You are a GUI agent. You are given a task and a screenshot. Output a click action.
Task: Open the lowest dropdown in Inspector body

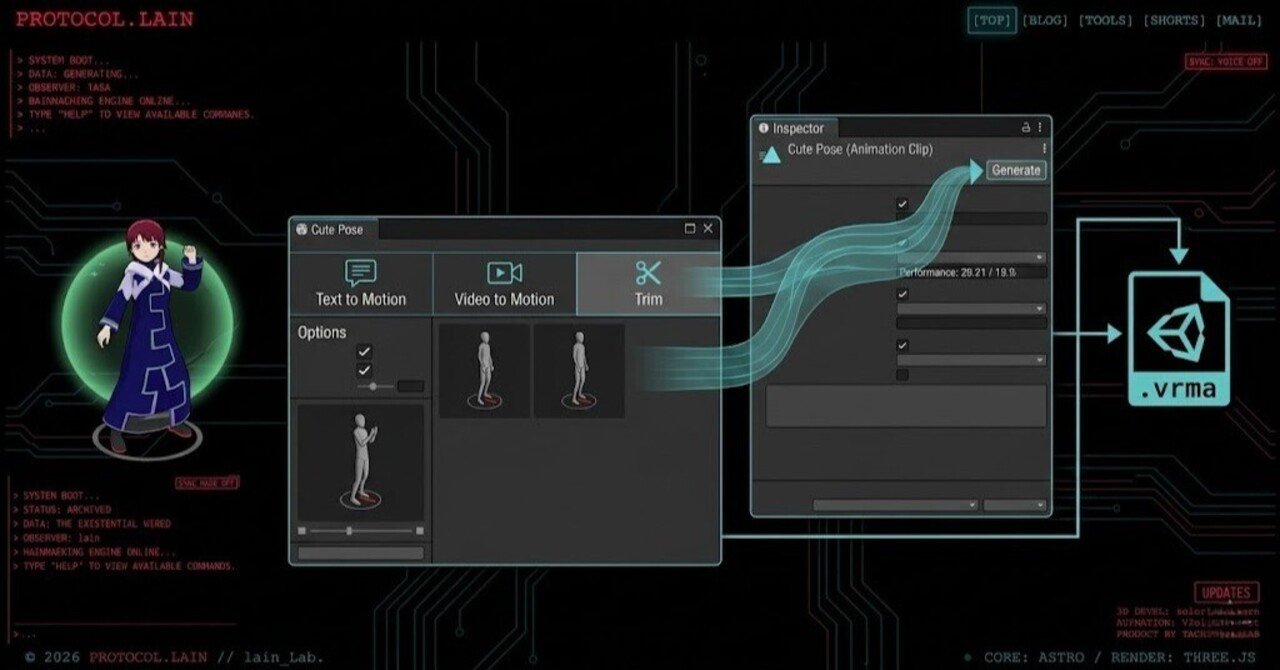tap(972, 360)
